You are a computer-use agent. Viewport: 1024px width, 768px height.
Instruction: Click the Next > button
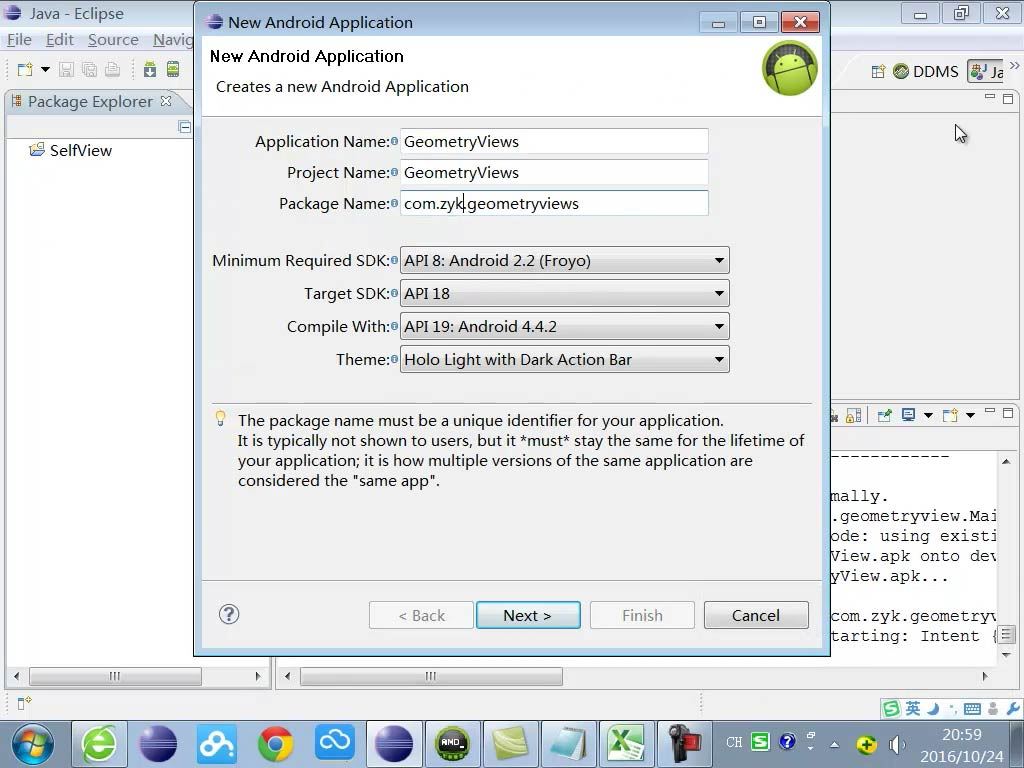[528, 615]
